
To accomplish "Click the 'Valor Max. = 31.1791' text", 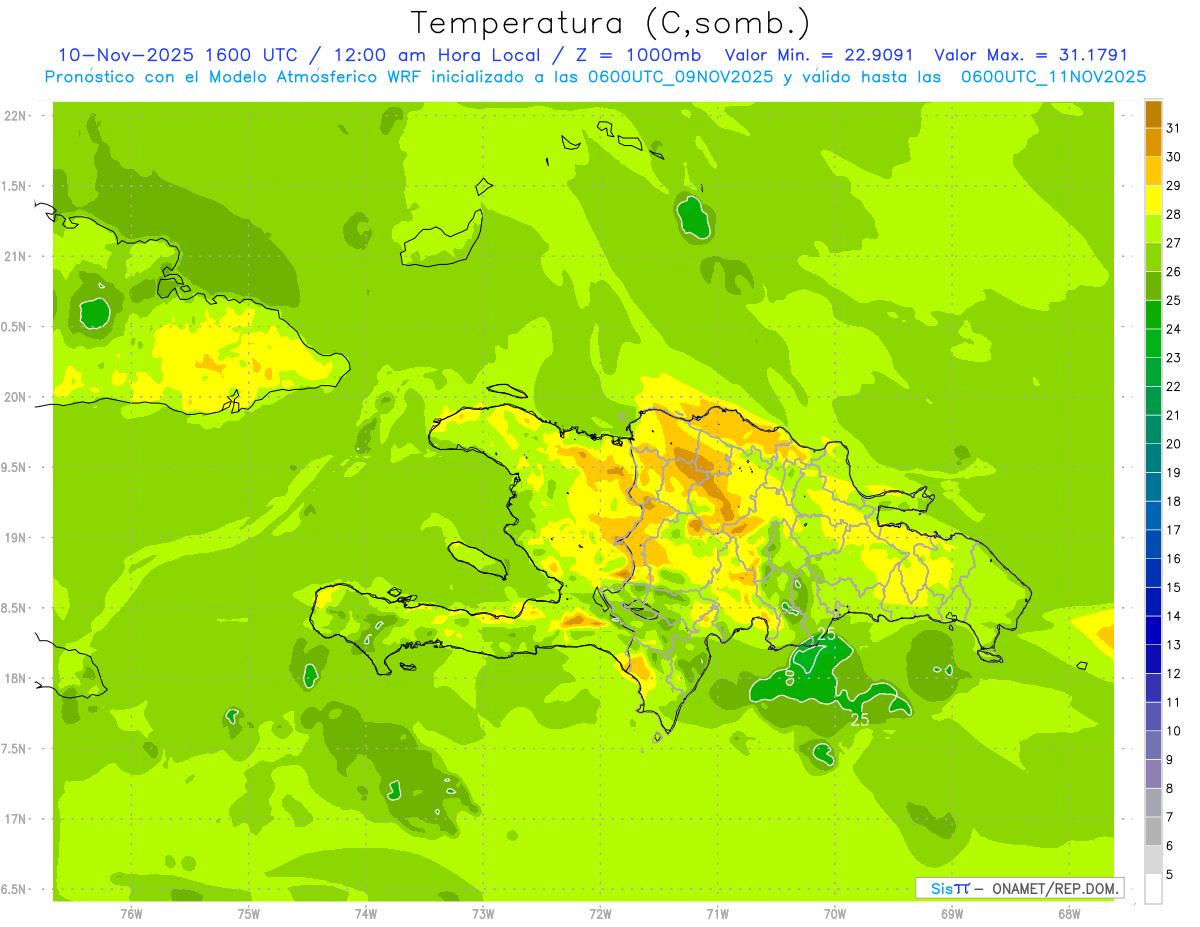I will tap(1031, 55).
